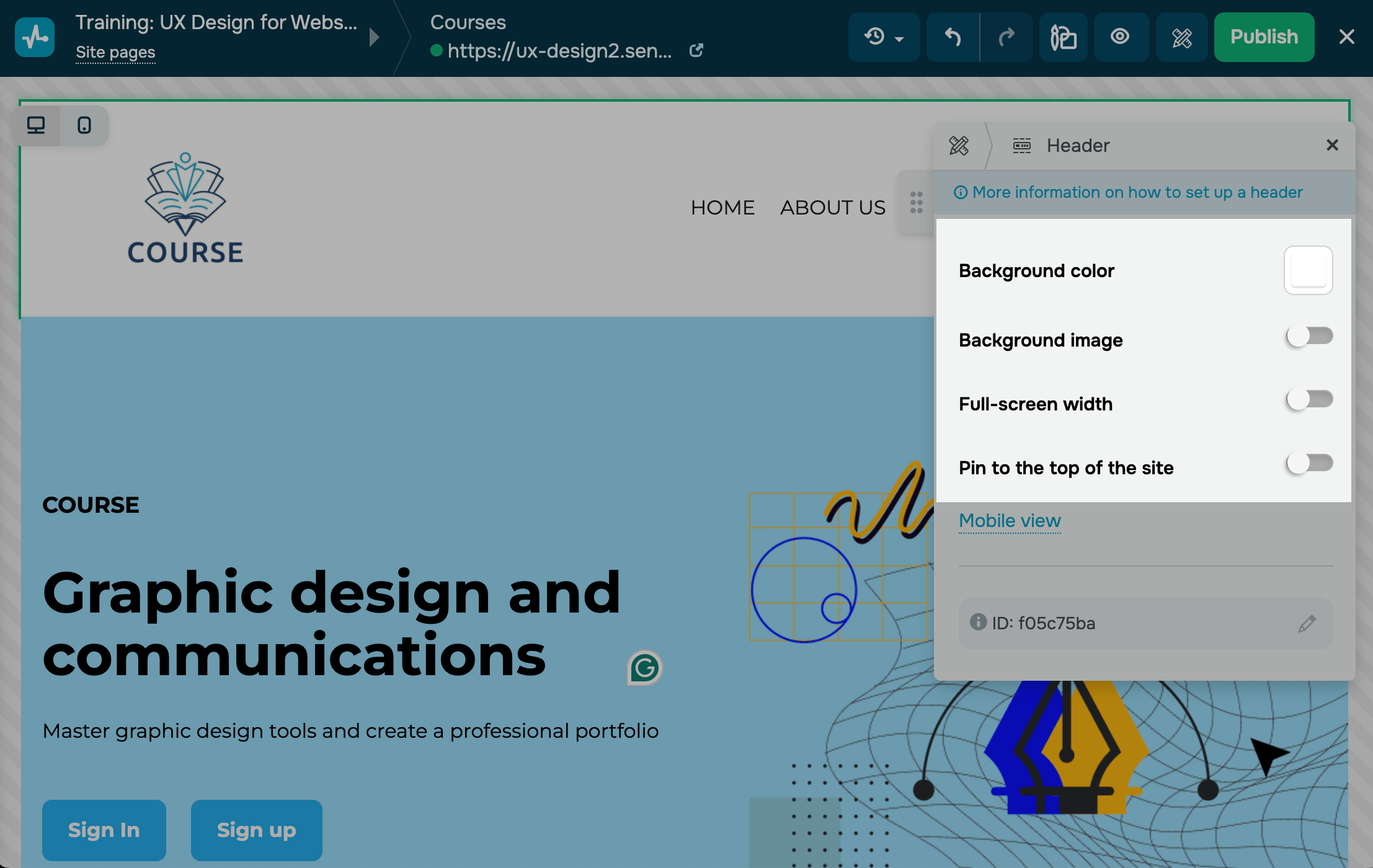Click the copy styles paint bucket icon

(1063, 37)
